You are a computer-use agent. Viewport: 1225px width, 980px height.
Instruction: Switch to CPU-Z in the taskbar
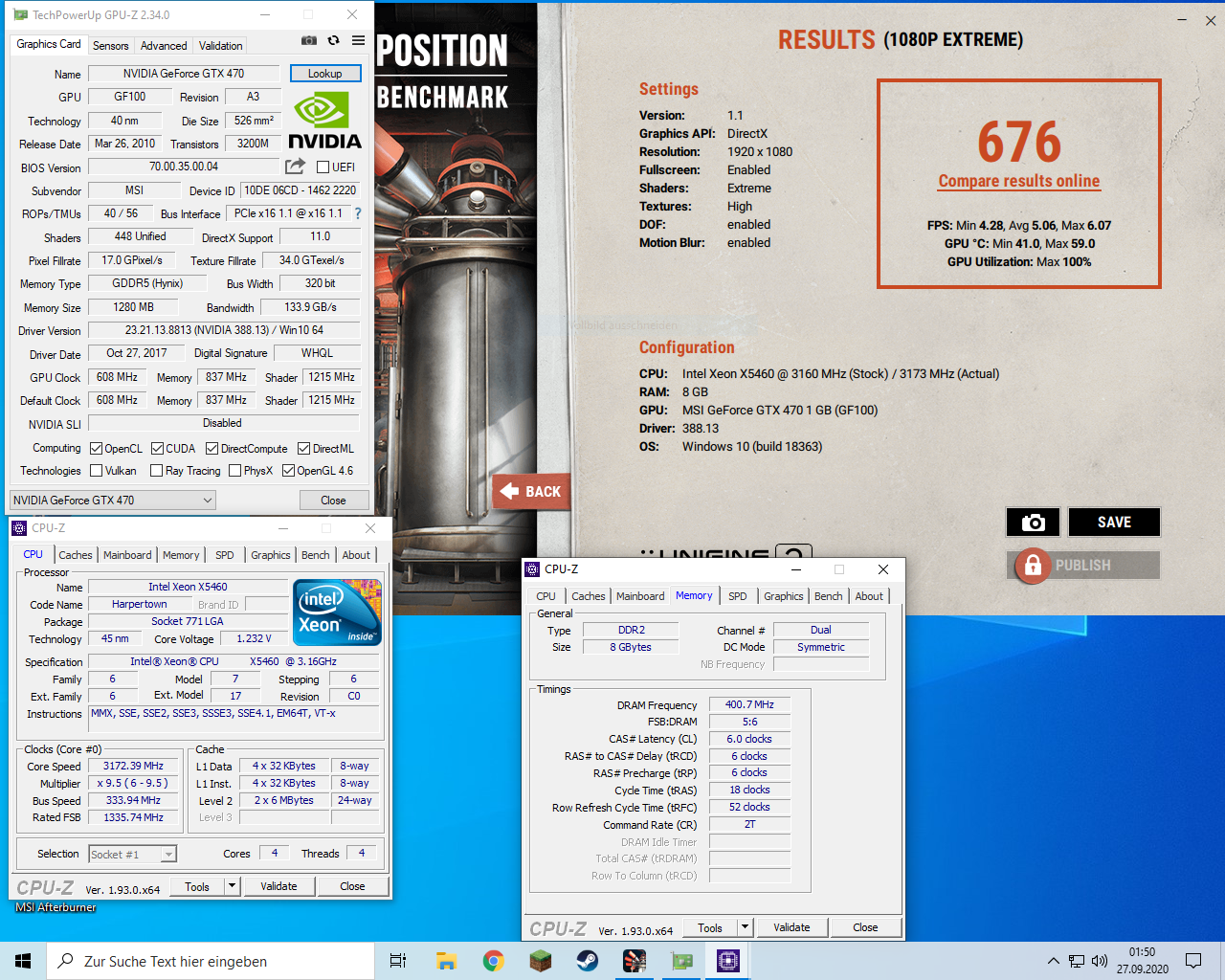click(728, 961)
